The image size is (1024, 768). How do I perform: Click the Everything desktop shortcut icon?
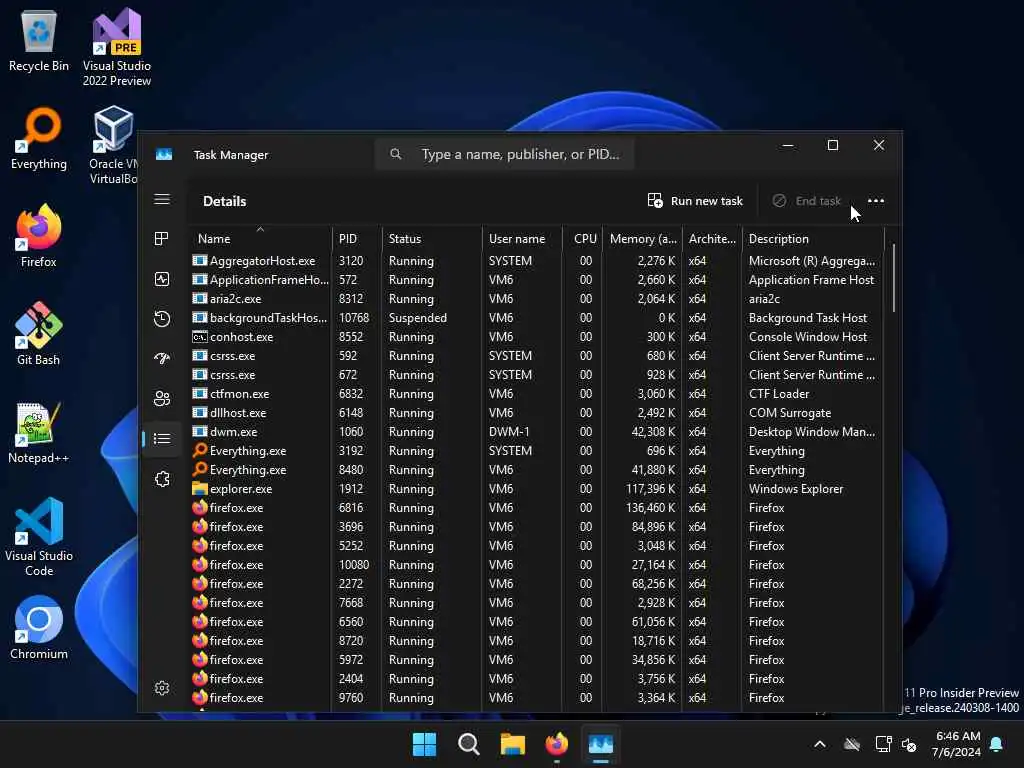click(39, 139)
